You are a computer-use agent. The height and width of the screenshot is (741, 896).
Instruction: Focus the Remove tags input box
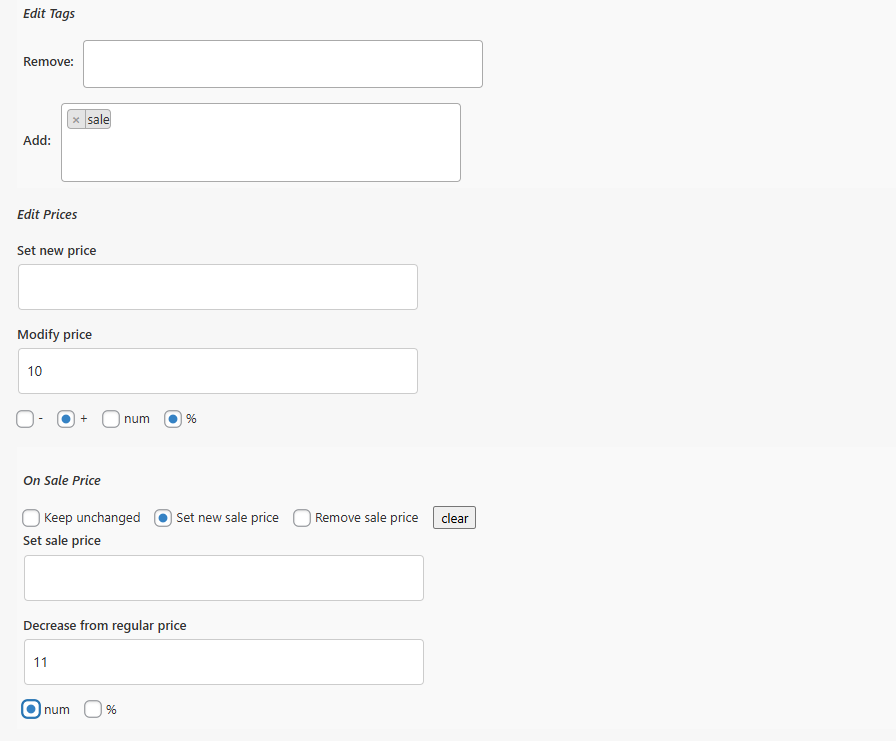pos(283,63)
